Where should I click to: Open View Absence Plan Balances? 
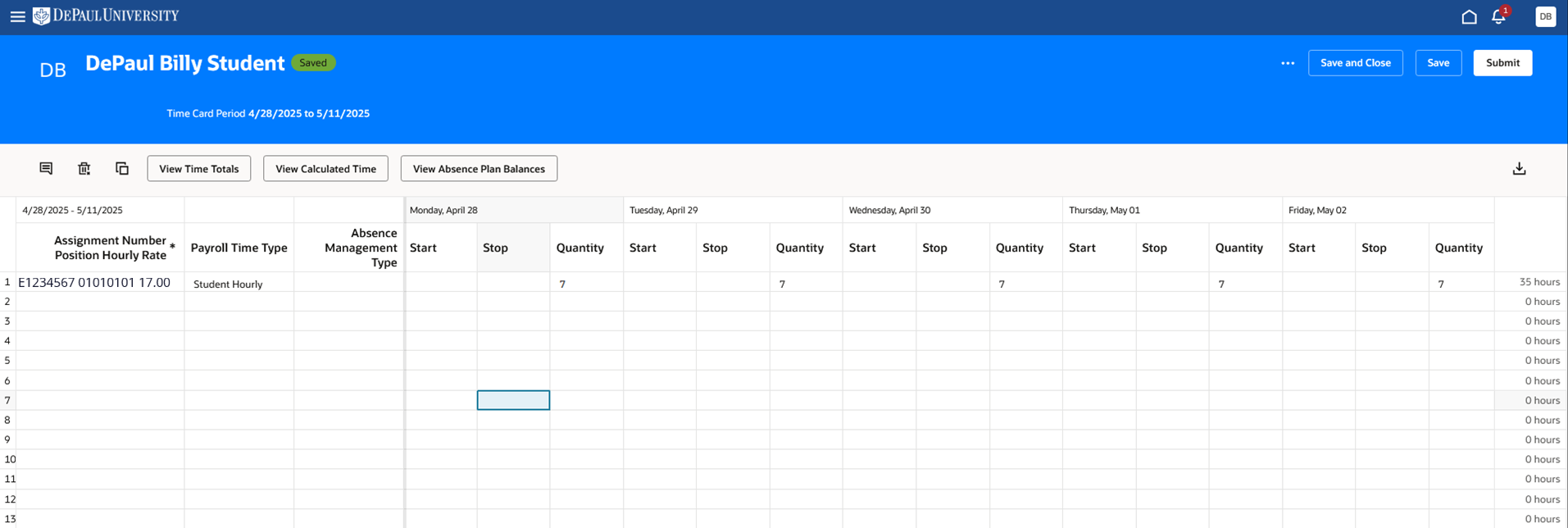pos(479,169)
